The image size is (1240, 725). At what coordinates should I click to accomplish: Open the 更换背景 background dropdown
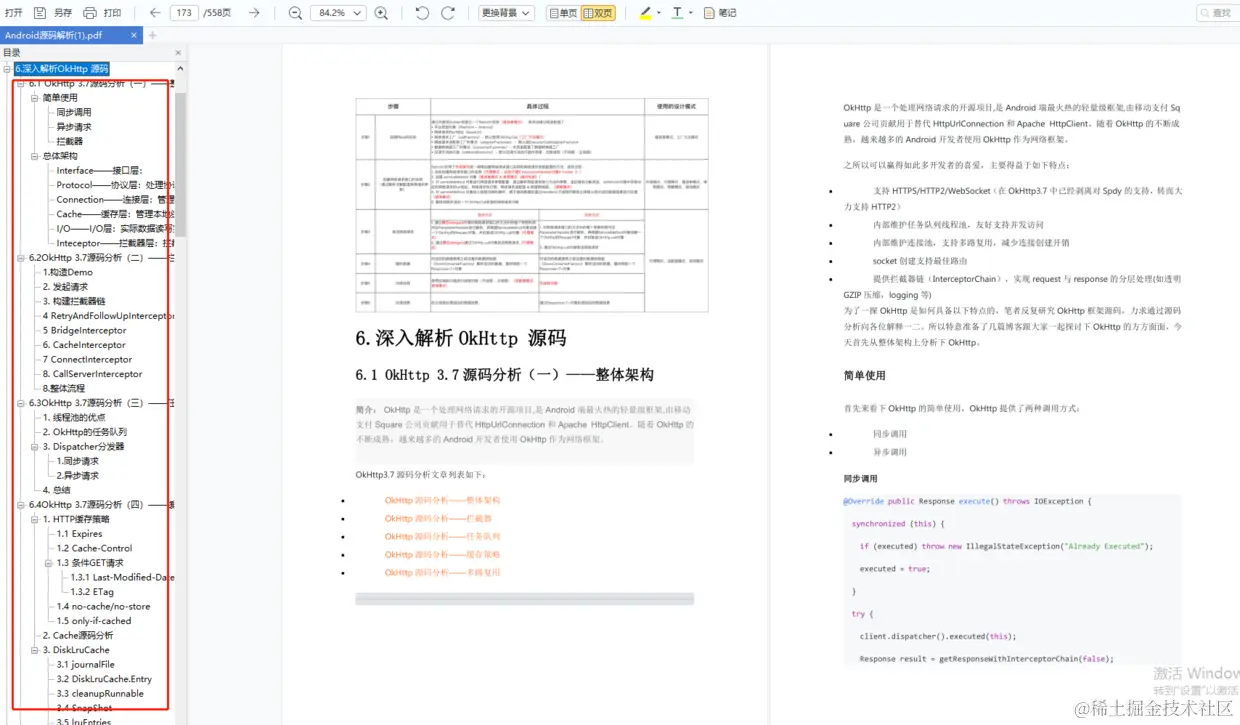coord(506,13)
